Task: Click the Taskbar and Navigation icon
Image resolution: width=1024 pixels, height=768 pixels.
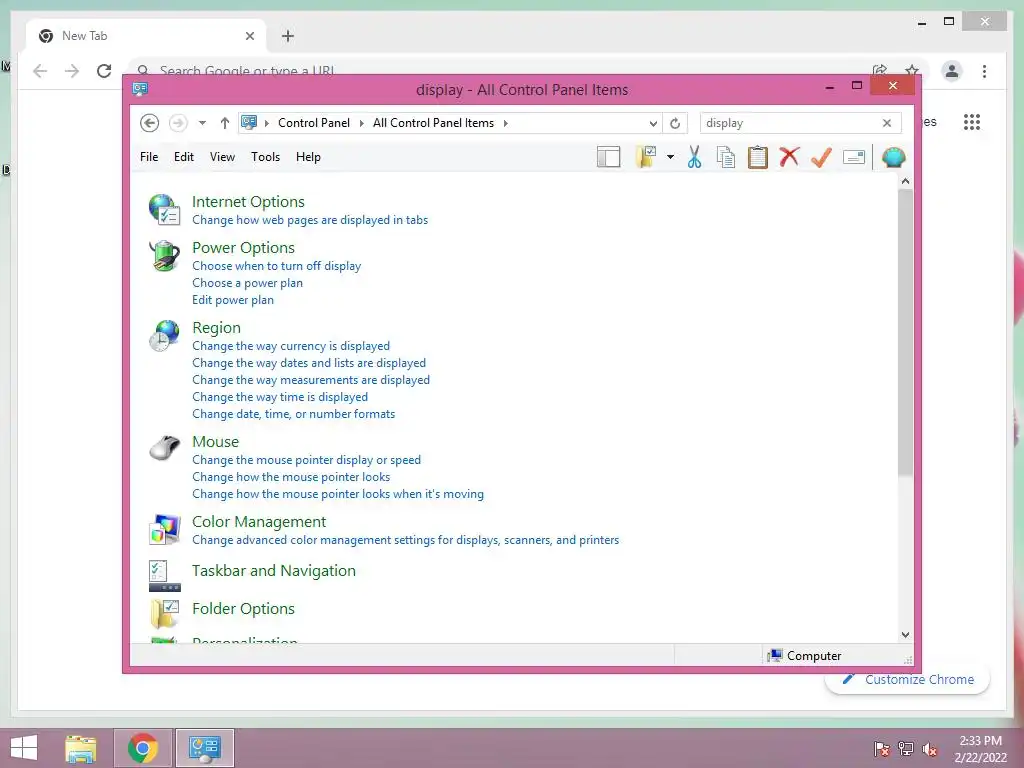Action: click(x=165, y=576)
